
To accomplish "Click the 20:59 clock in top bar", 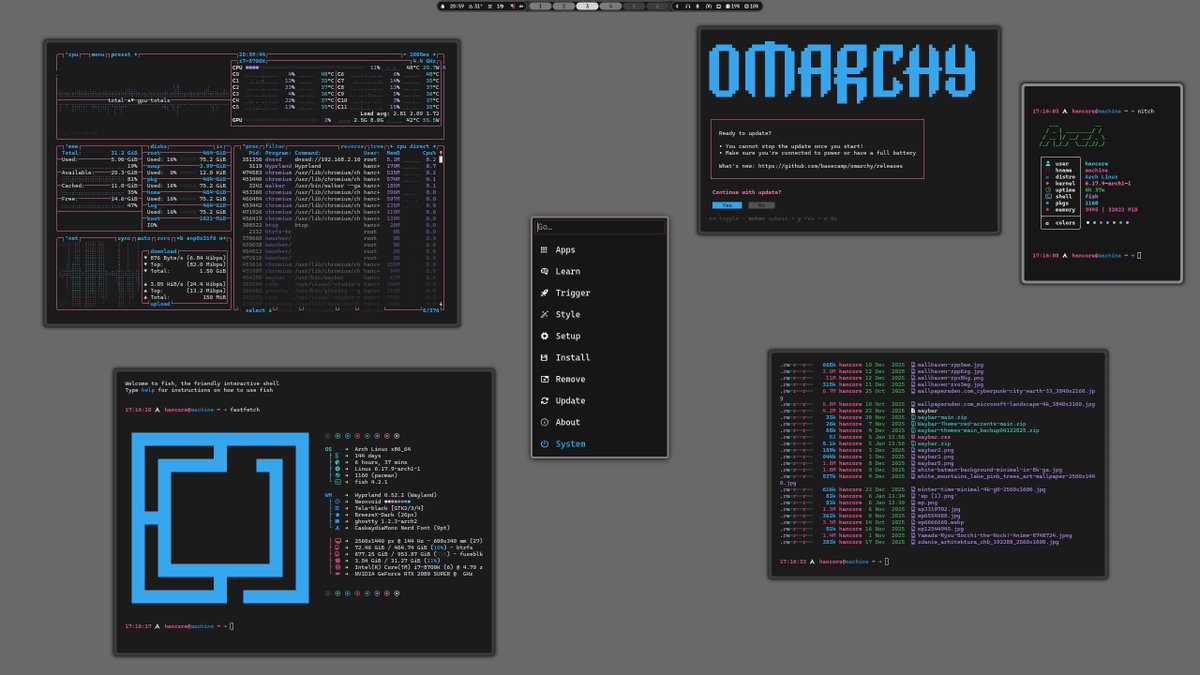I will tap(457, 6).
